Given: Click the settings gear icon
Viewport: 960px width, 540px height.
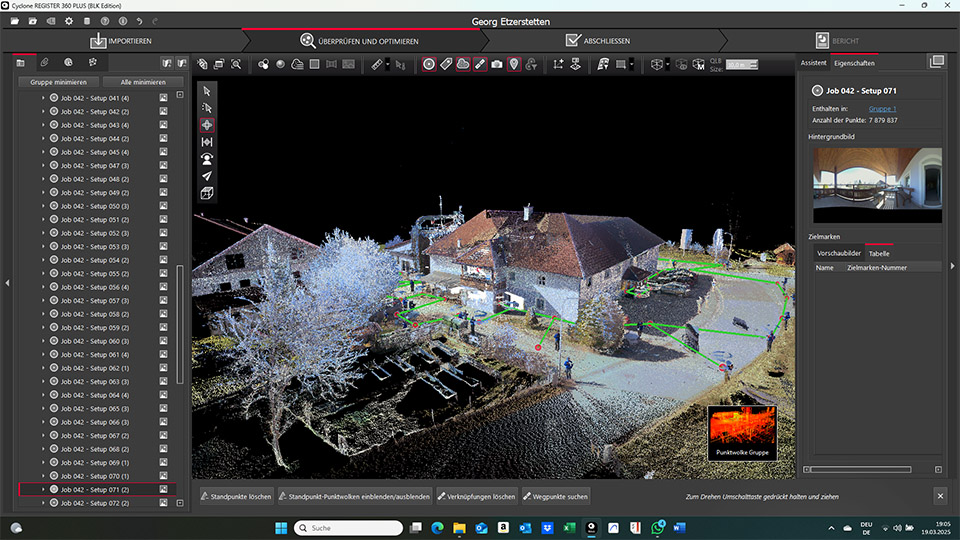Looking at the screenshot, I should (69, 21).
